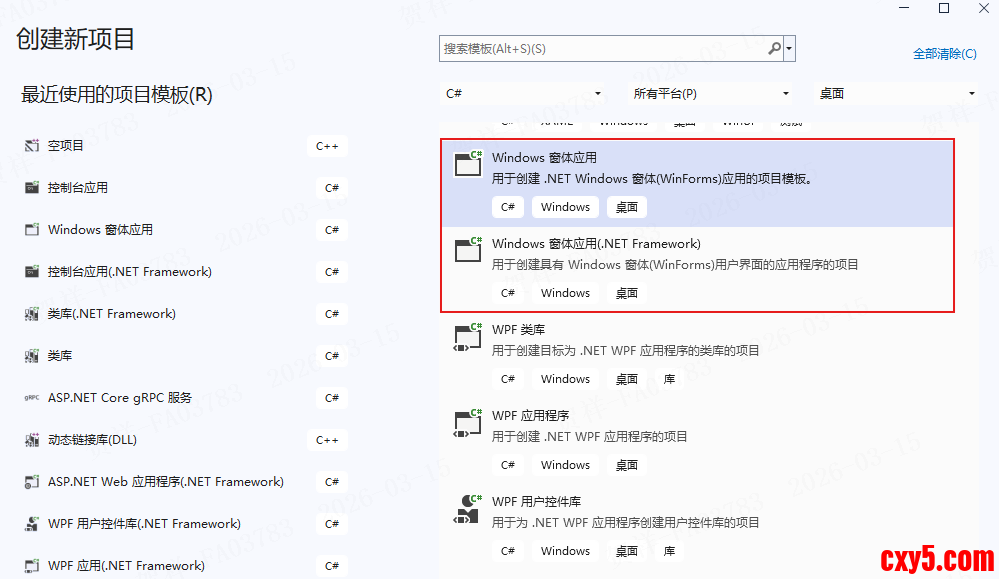999x579 pixels.
Task: Click the WPF 用户控件库 list icon
Action: 468,510
